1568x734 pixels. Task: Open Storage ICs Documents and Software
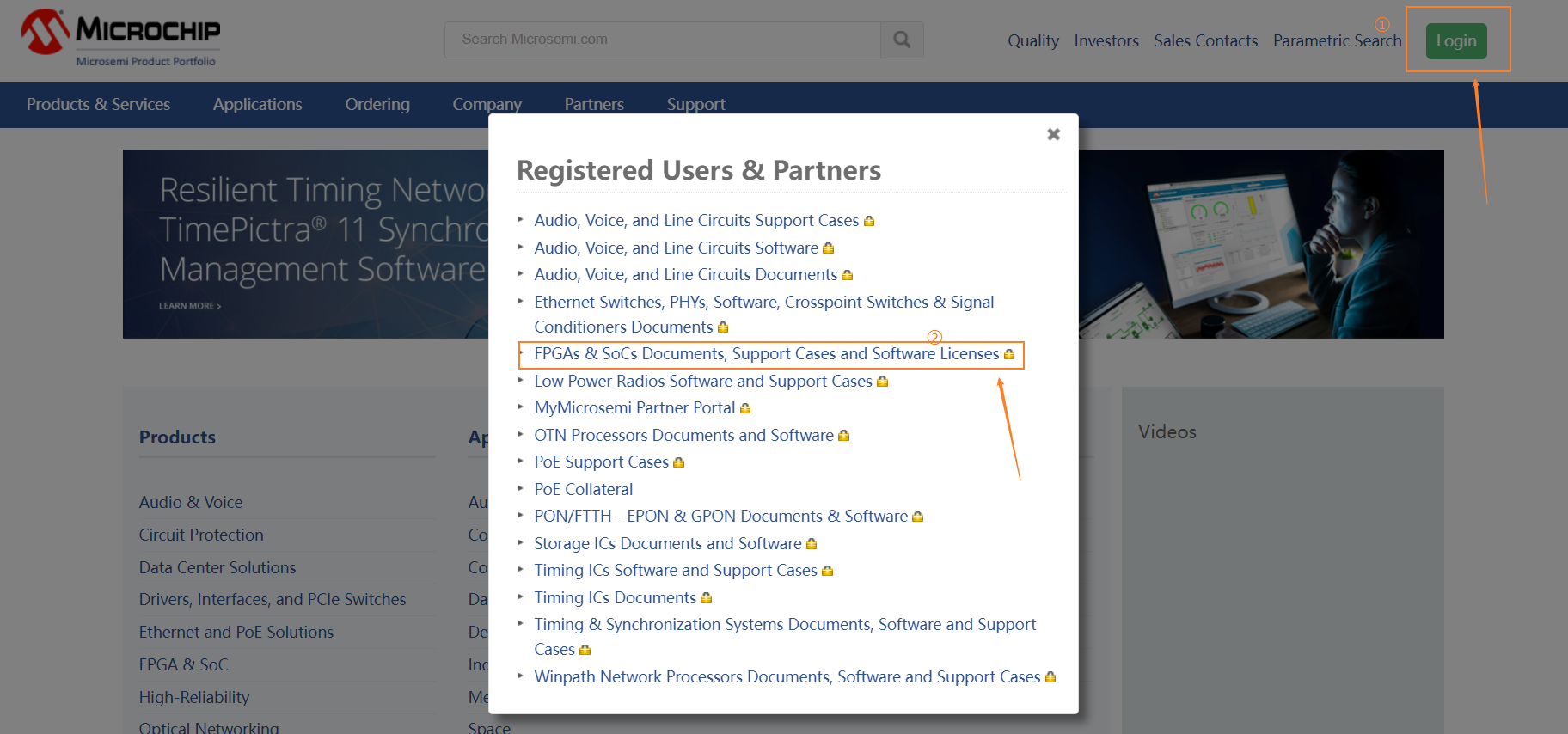[x=668, y=543]
